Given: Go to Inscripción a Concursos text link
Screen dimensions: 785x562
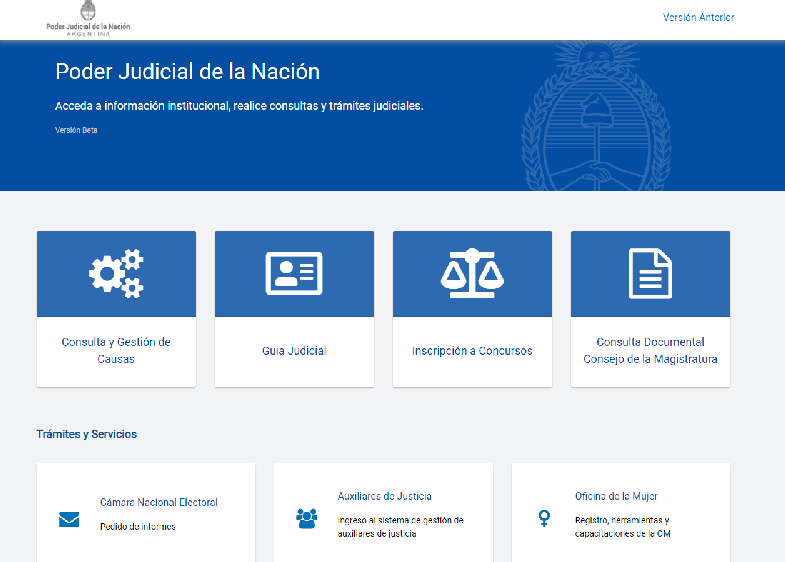Looking at the screenshot, I should point(472,351).
